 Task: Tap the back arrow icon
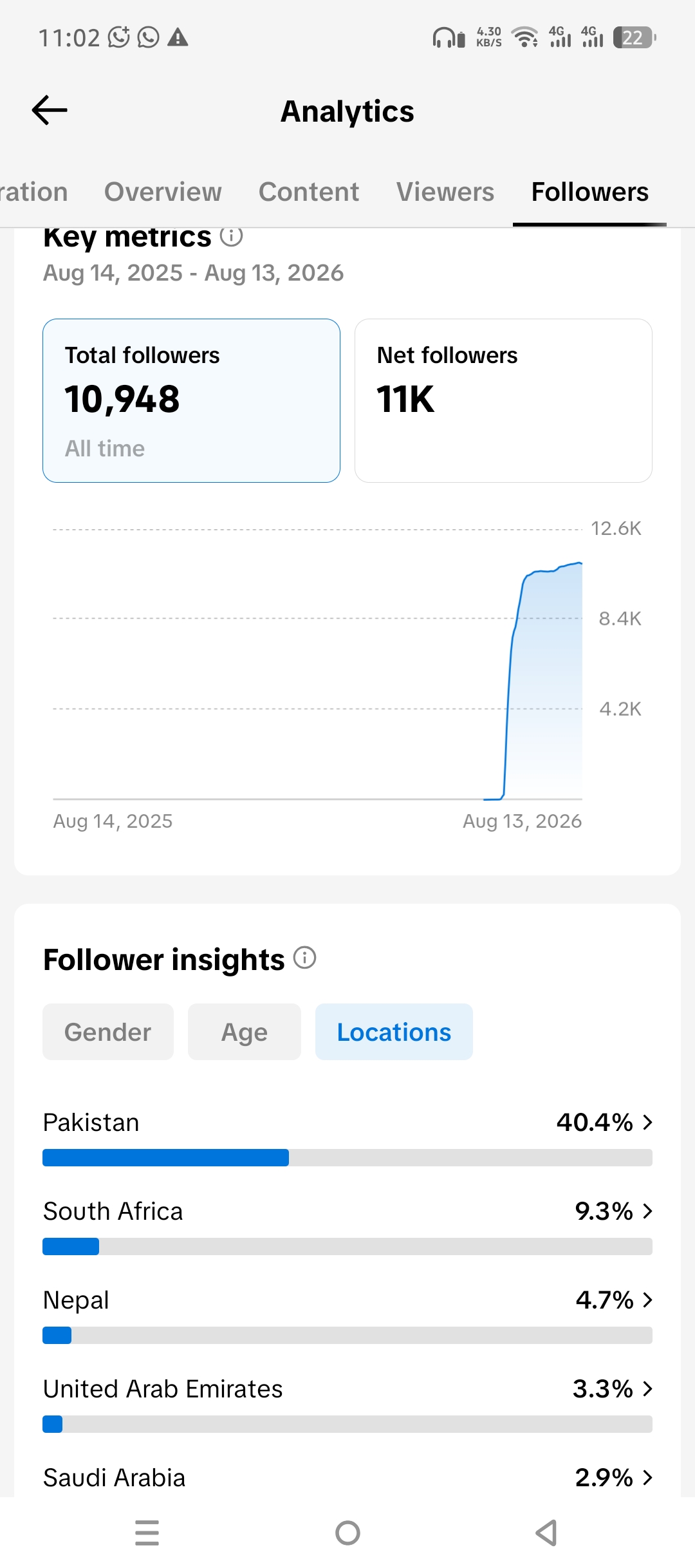[50, 110]
